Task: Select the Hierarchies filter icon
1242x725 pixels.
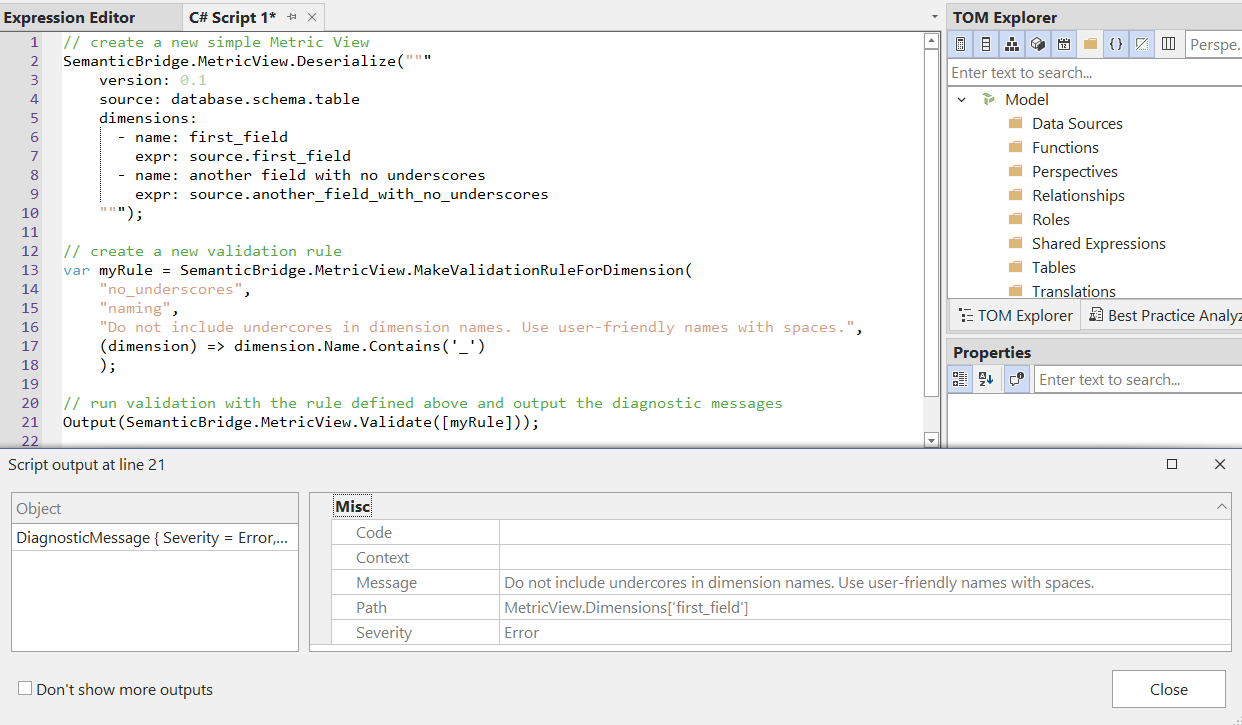Action: 1012,44
